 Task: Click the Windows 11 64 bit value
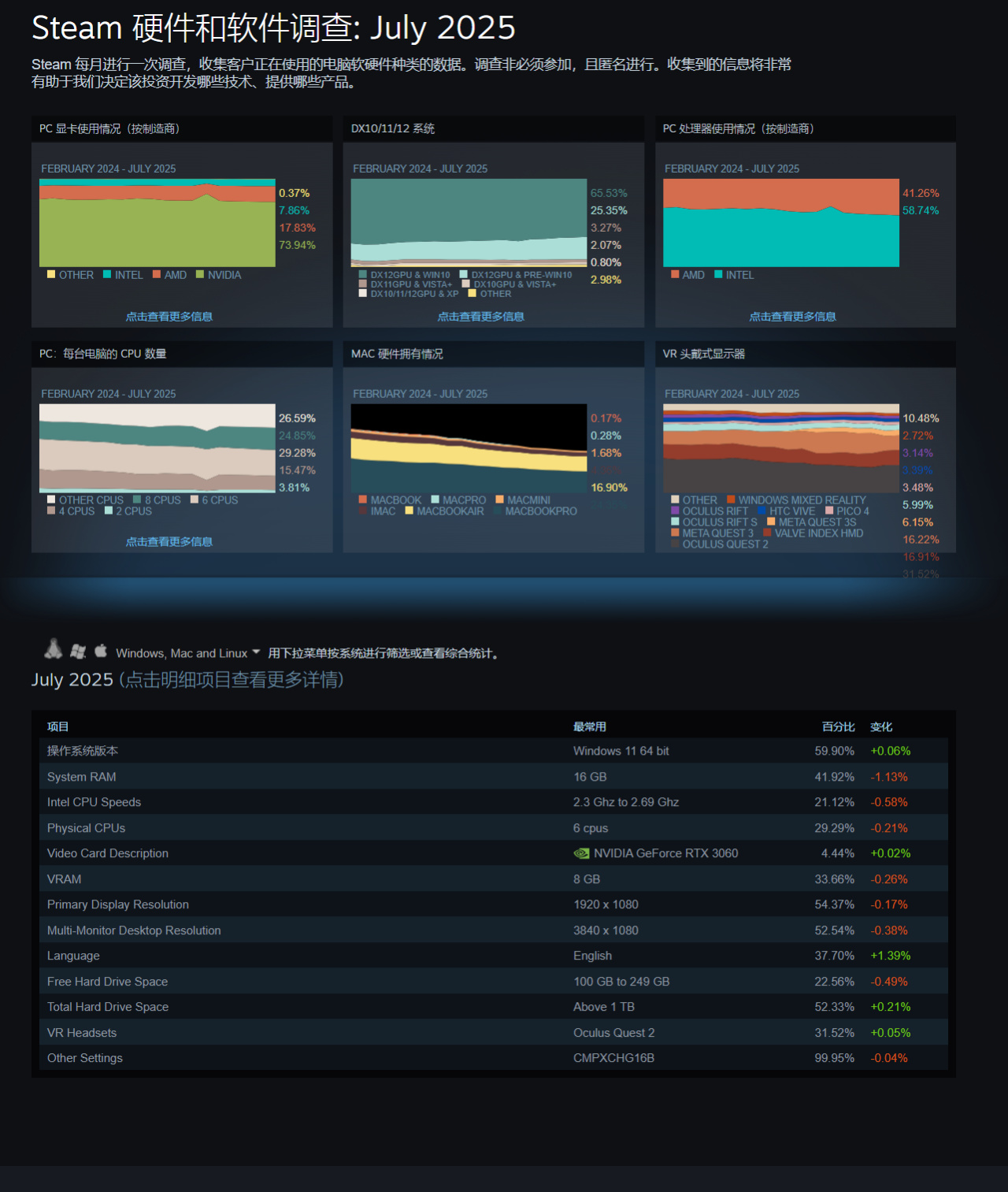click(x=621, y=751)
